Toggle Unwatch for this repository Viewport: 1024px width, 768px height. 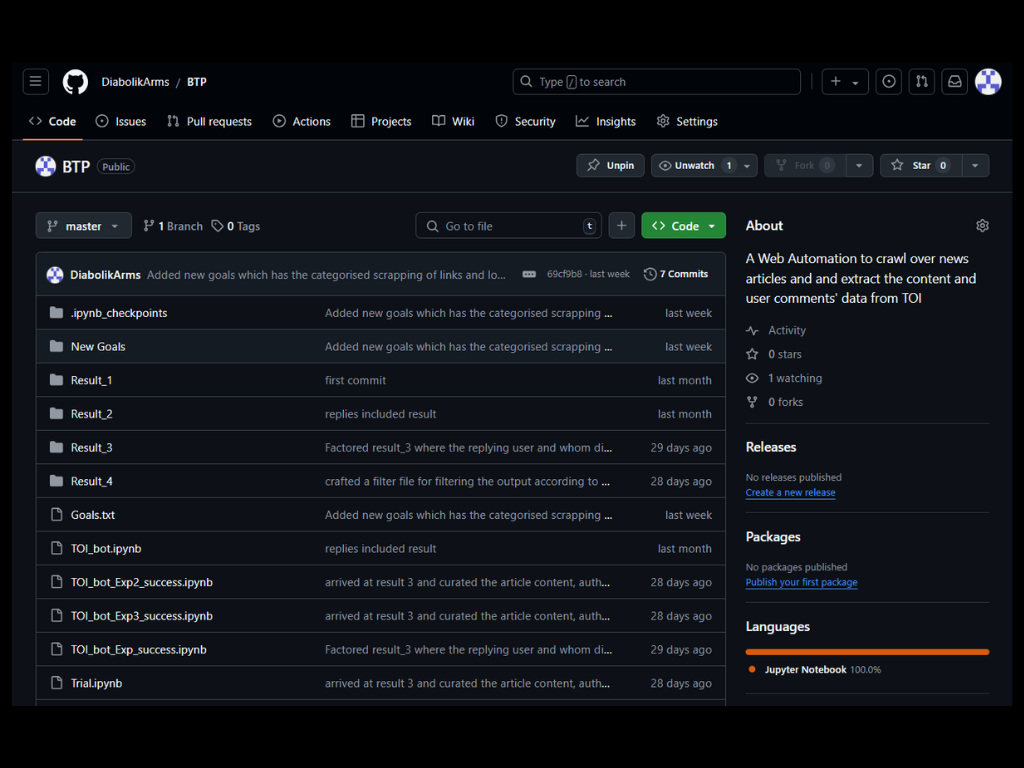[x=694, y=165]
